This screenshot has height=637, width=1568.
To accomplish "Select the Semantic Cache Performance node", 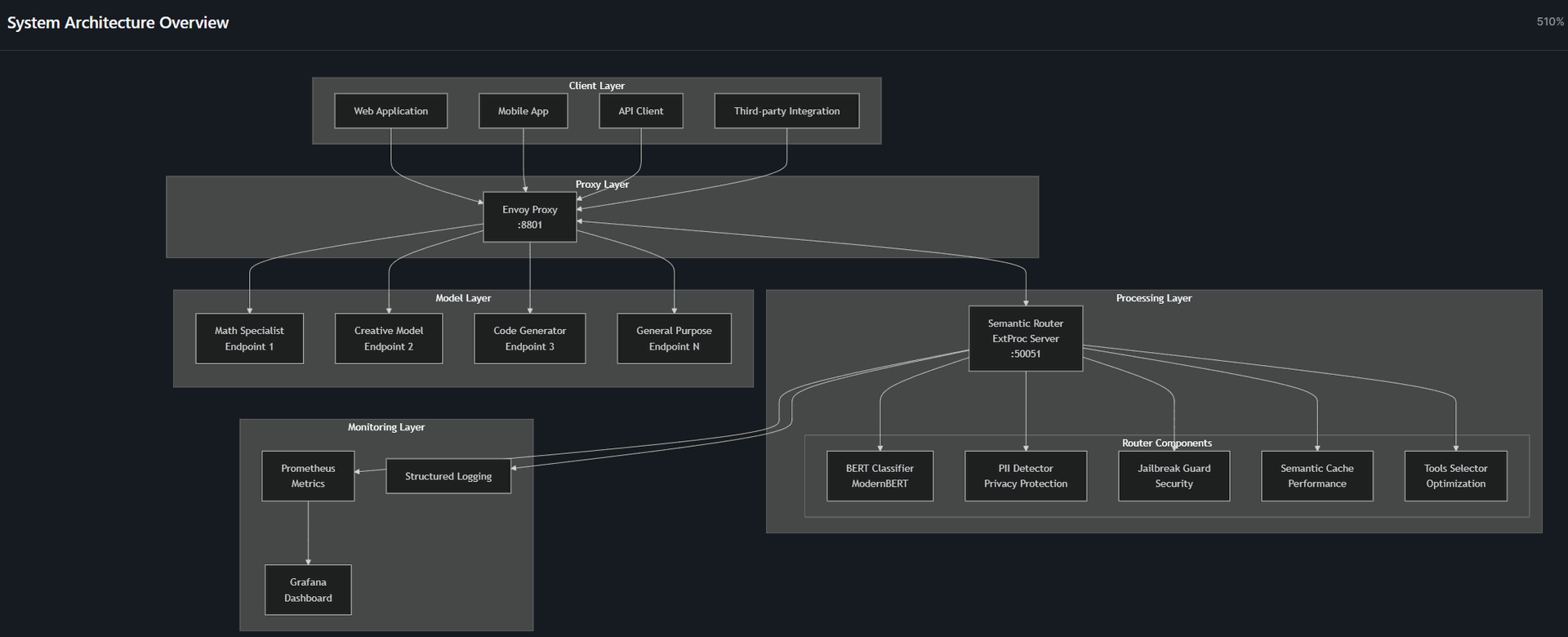I will (x=1316, y=476).
